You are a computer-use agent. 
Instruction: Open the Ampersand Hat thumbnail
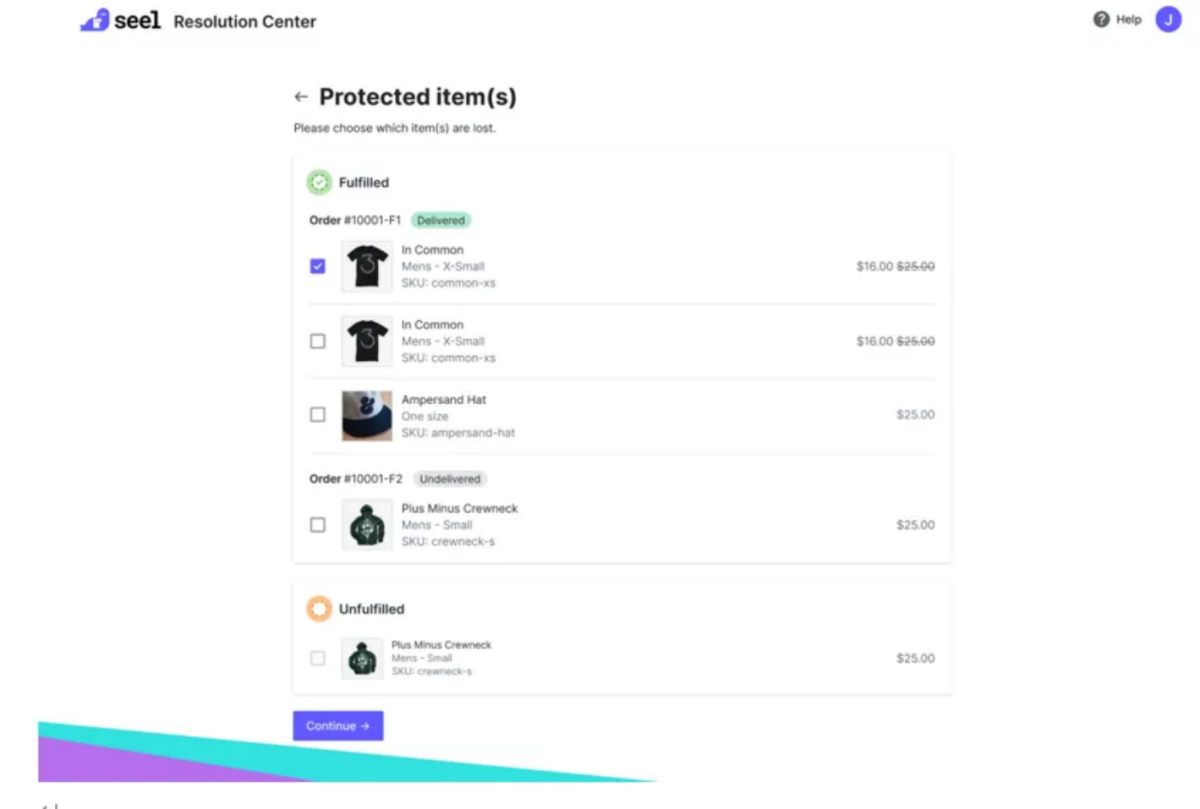[x=366, y=415]
